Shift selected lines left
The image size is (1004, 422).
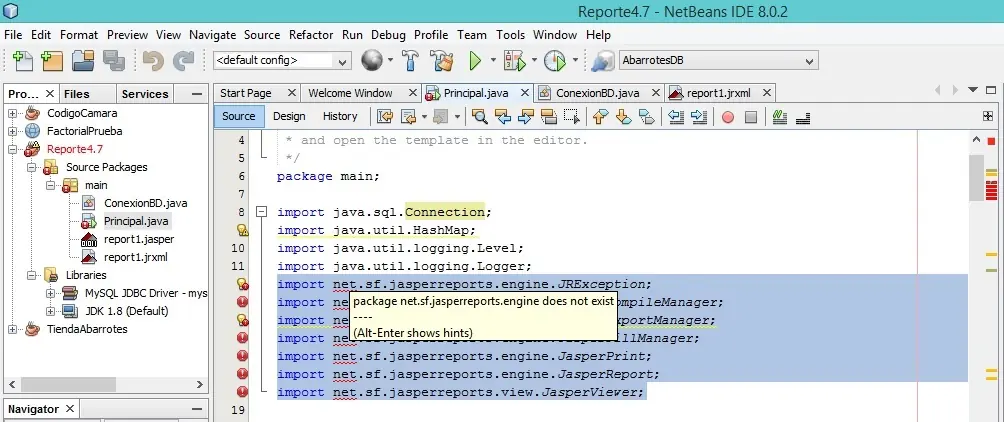(x=675, y=117)
